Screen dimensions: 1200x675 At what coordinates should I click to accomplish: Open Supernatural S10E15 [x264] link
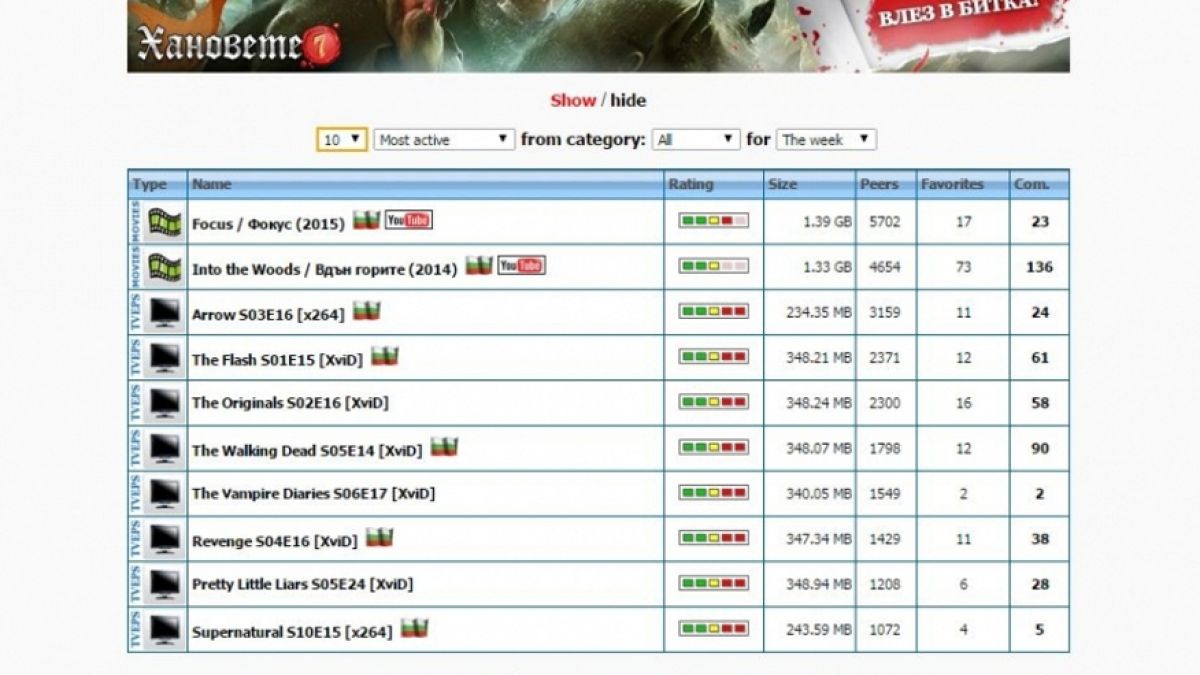(x=292, y=632)
